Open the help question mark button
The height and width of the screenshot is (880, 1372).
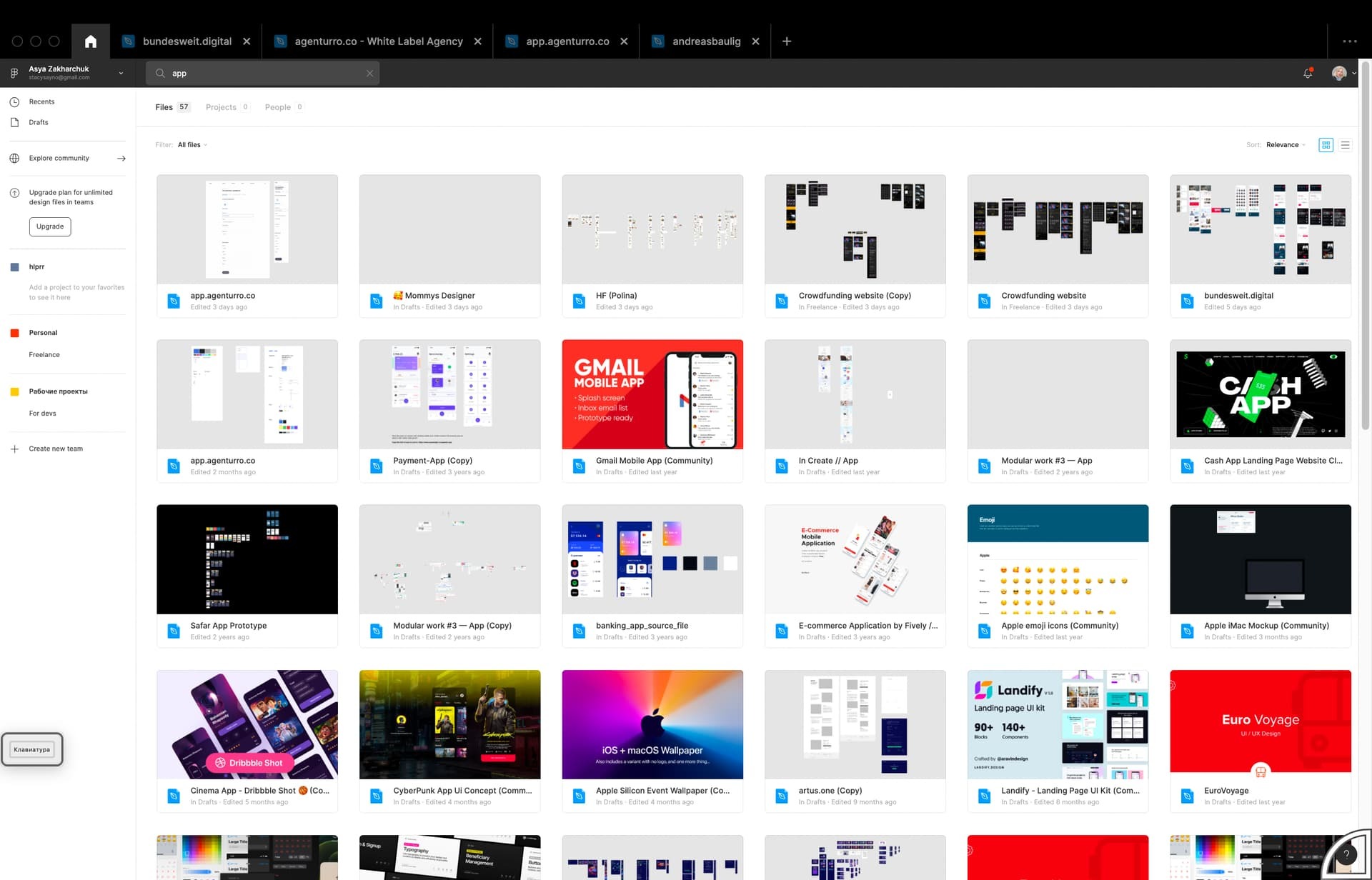(1346, 854)
